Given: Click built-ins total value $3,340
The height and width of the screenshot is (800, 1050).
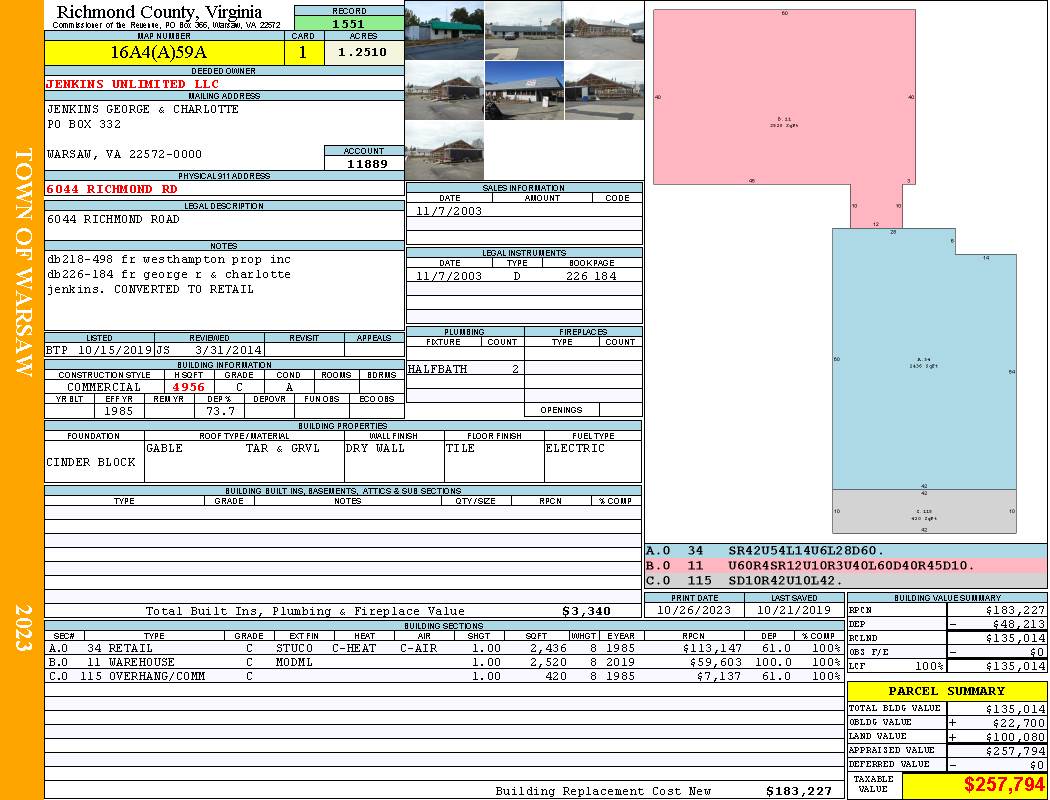Looking at the screenshot, I should click(587, 611).
